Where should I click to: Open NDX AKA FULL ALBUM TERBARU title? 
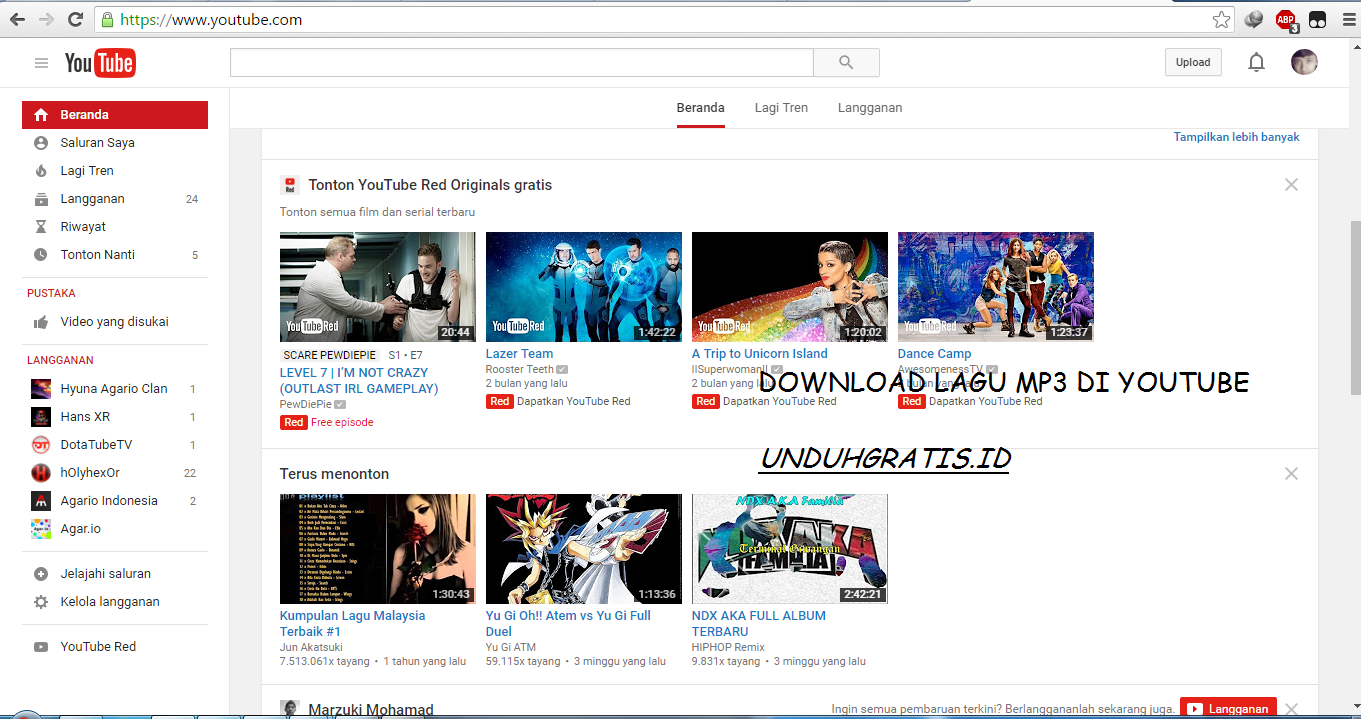click(x=759, y=624)
